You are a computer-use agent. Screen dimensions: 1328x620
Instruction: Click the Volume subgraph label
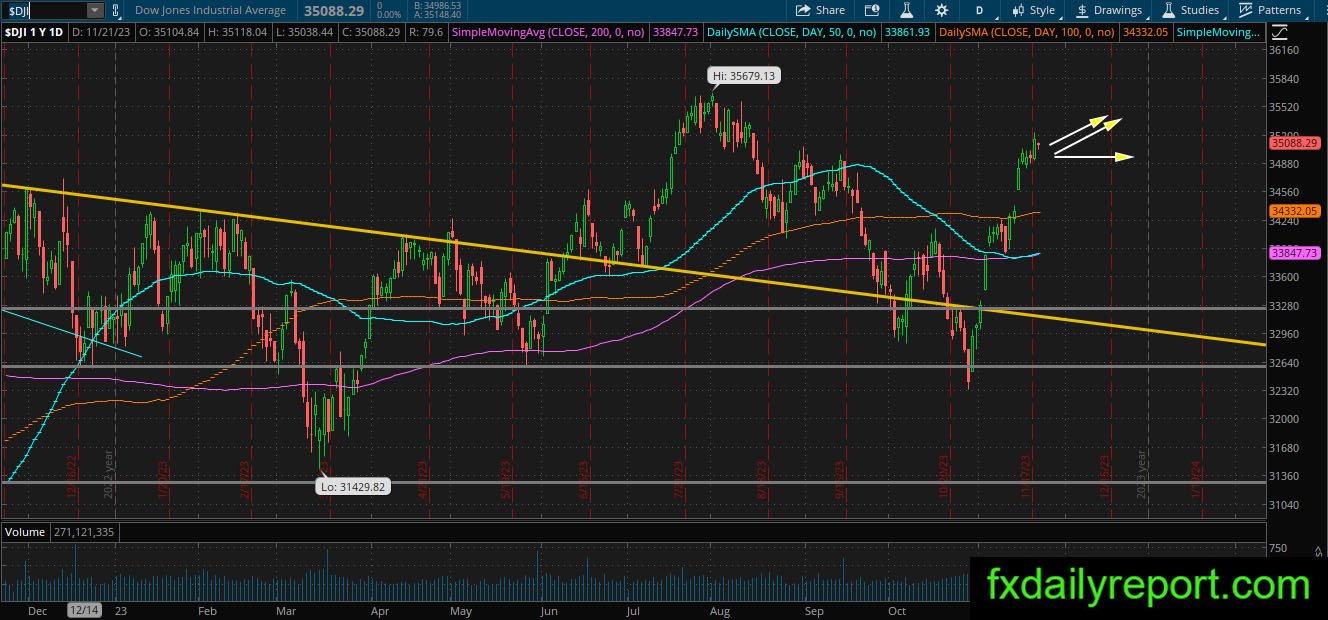(25, 532)
